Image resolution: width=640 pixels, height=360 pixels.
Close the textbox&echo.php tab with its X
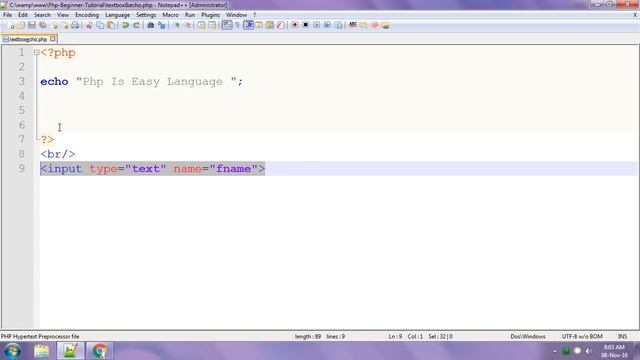[x=53, y=39]
